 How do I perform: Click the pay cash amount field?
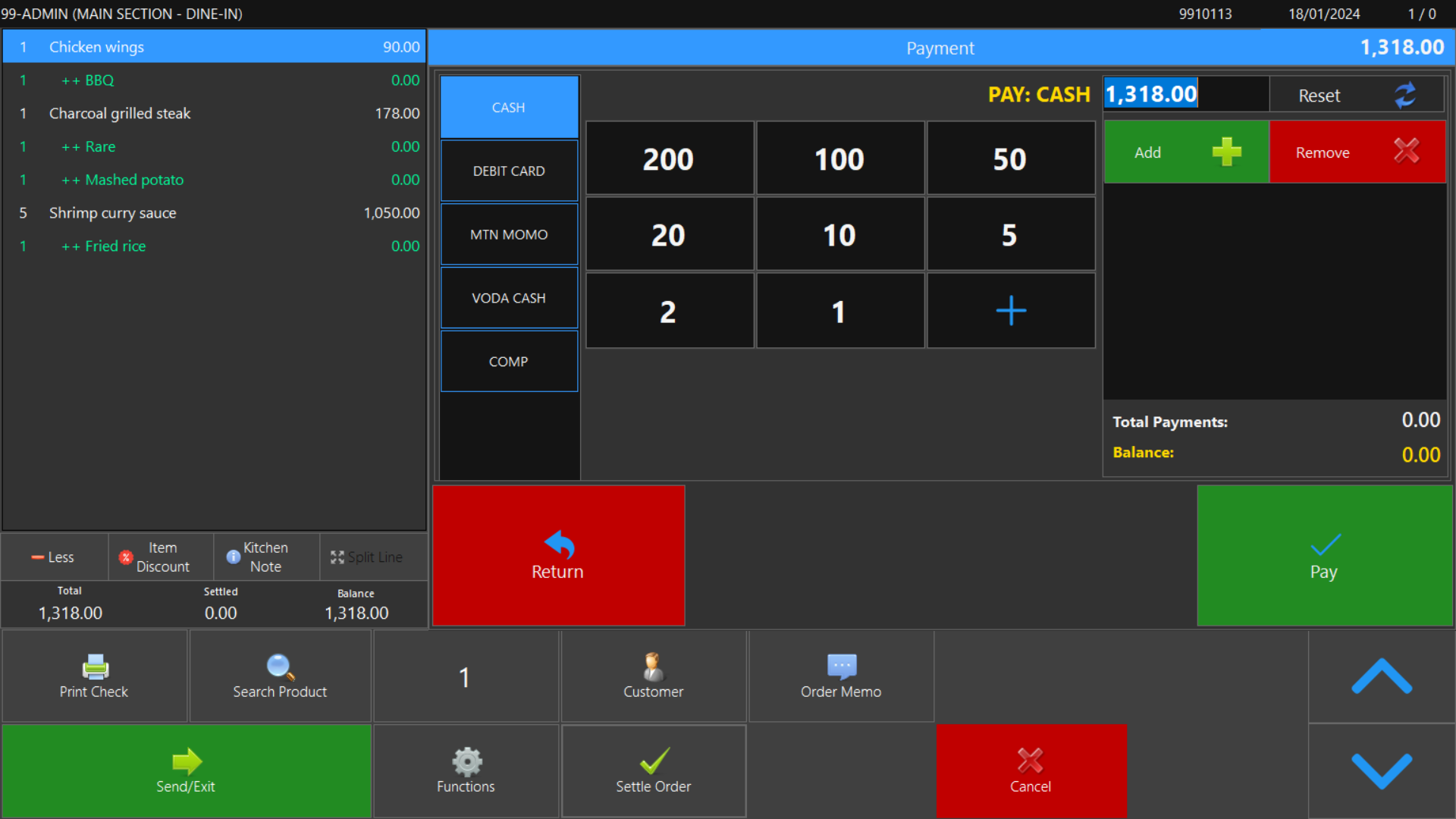(x=1185, y=94)
